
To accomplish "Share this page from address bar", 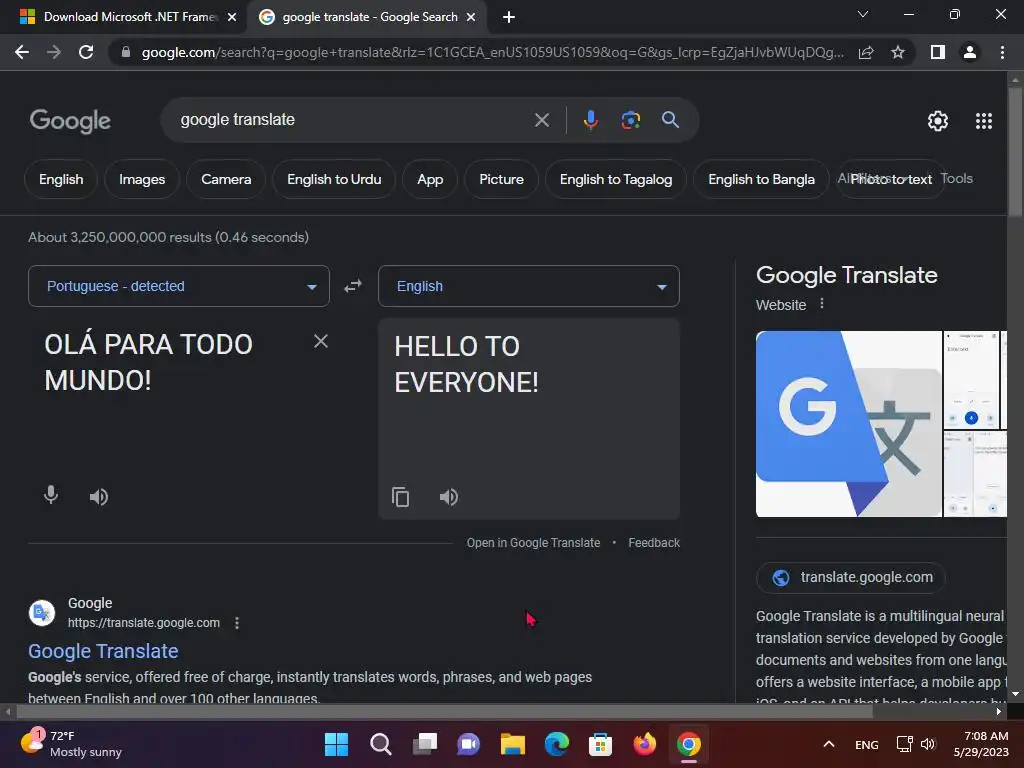I will coord(866,52).
